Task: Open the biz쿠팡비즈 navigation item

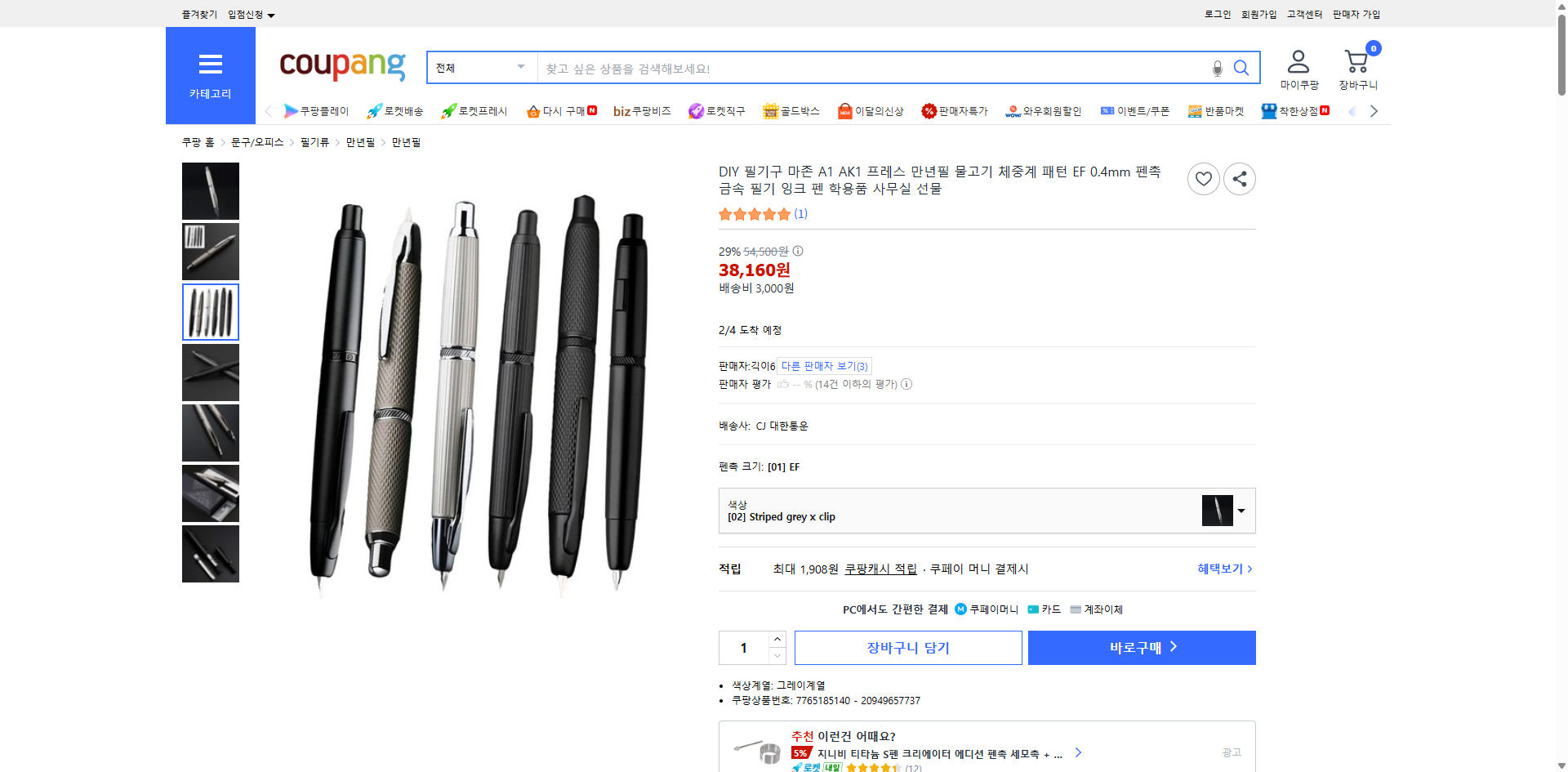Action: point(642,110)
